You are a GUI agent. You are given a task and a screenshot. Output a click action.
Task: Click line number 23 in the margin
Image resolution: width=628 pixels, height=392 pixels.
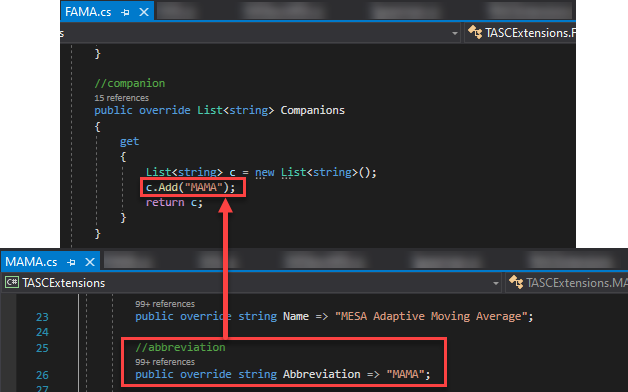click(x=42, y=317)
